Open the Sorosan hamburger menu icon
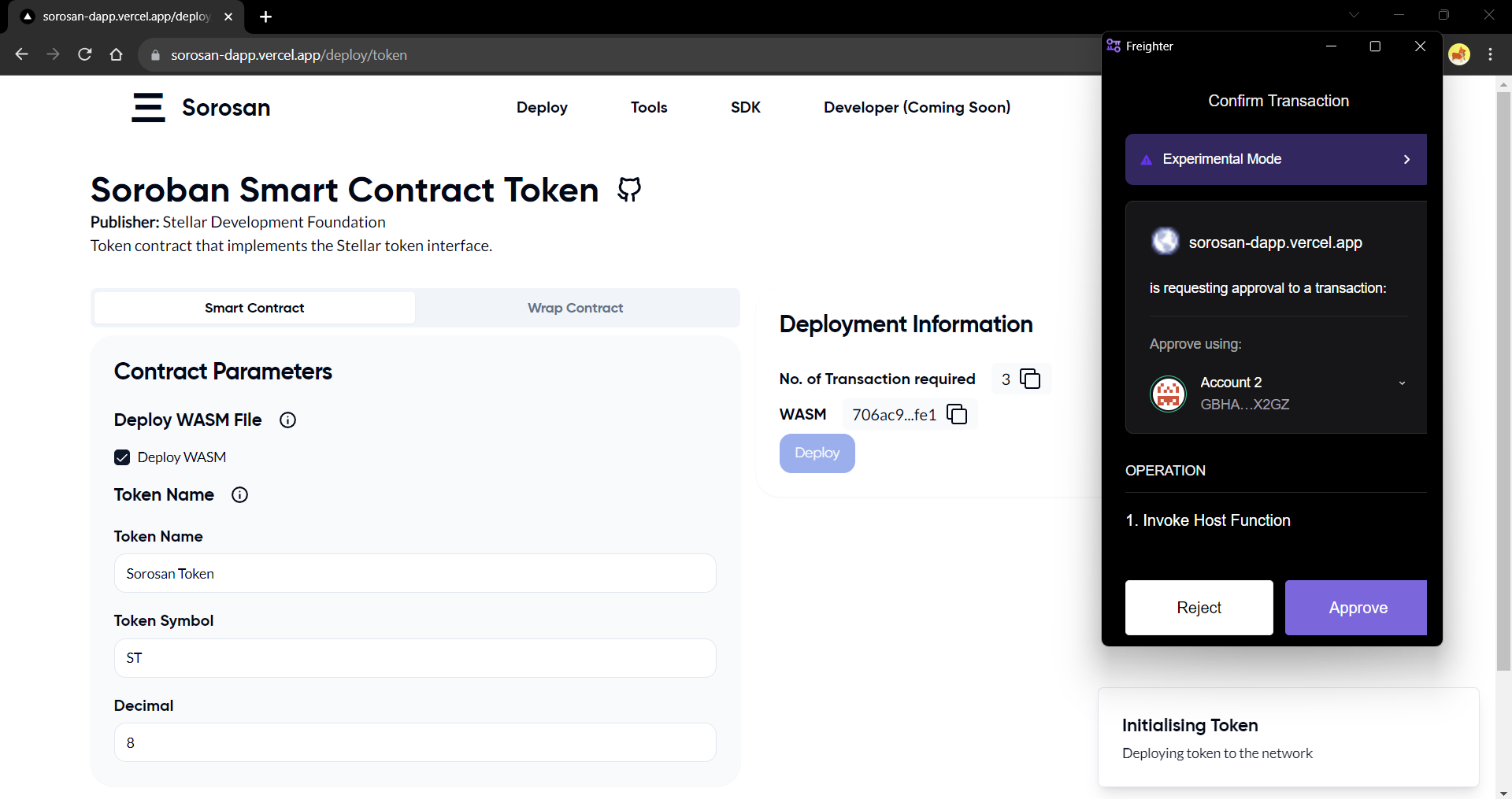Screen dimensions: 1512x799 pos(148,107)
